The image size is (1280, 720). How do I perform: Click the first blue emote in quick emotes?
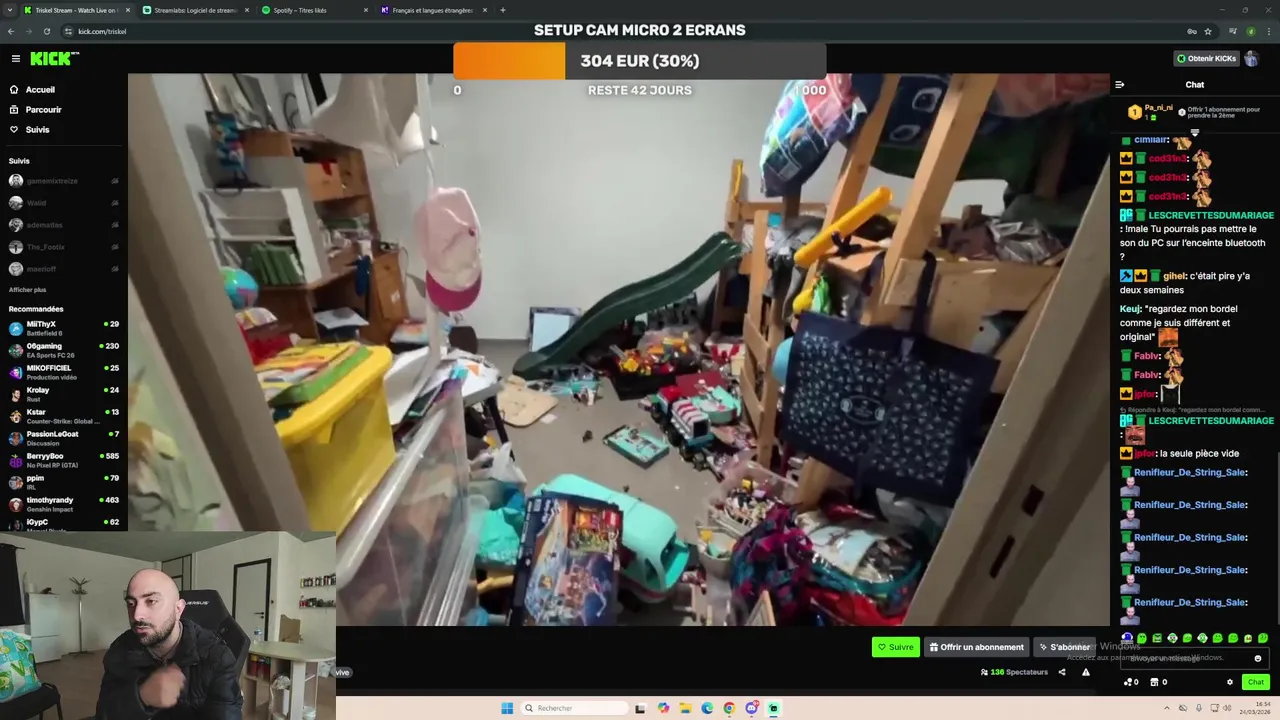pos(1127,638)
